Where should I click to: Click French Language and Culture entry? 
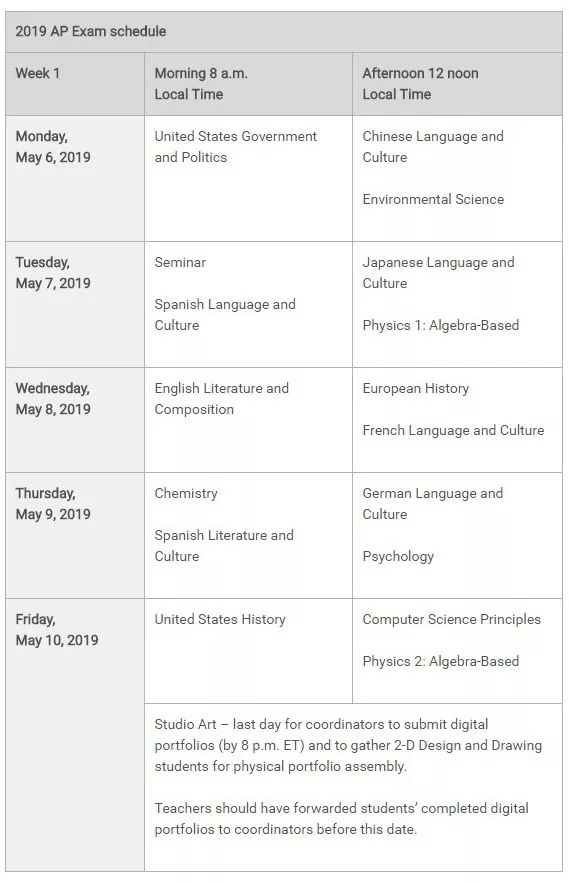click(454, 431)
